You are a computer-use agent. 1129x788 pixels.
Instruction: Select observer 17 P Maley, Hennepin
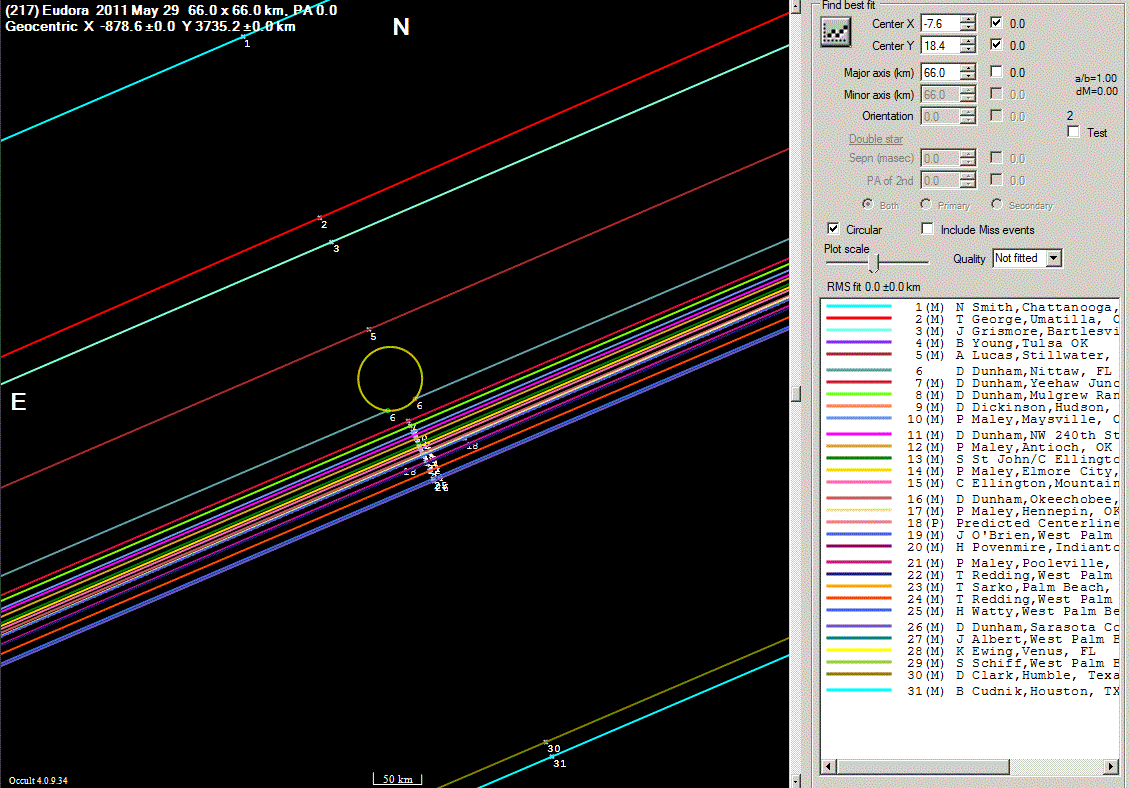(971, 511)
